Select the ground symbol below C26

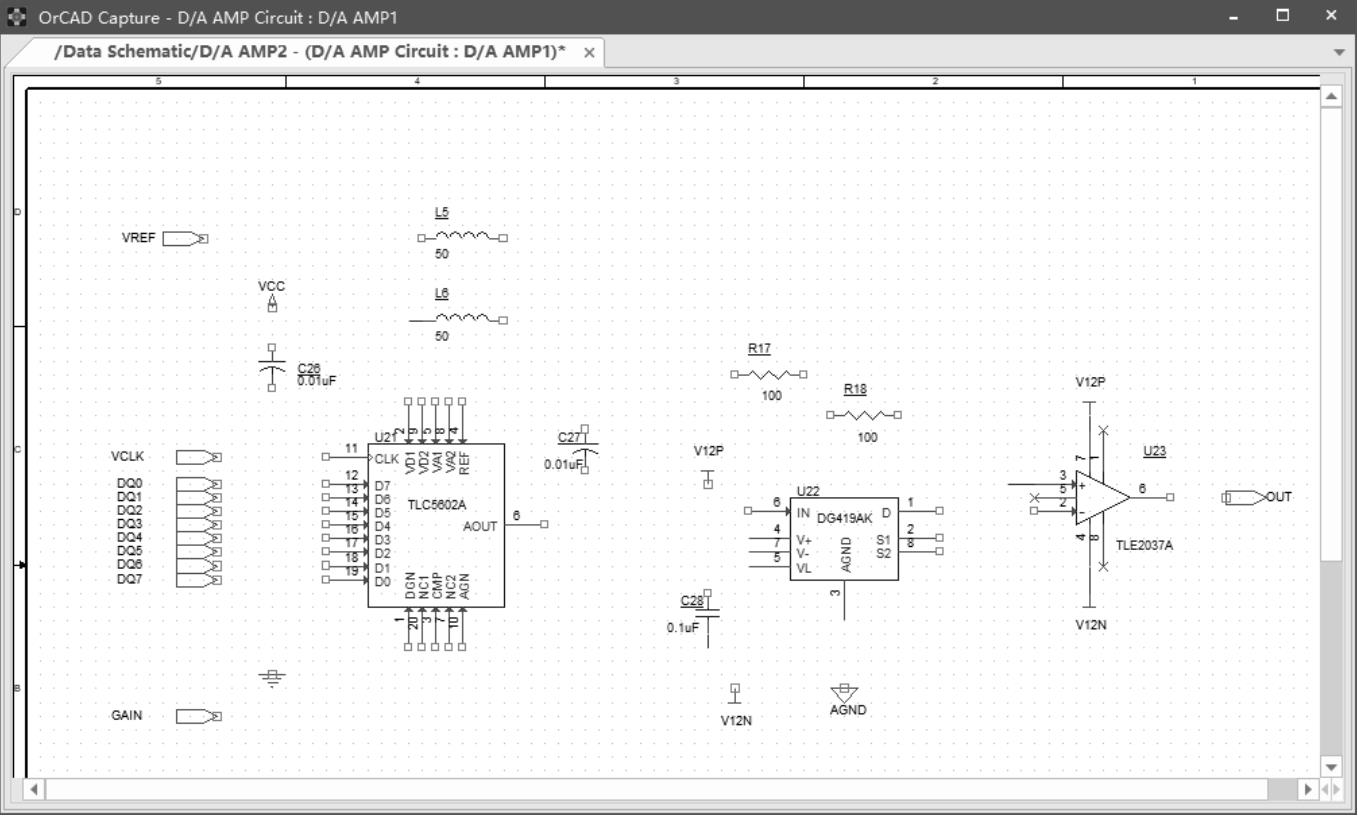272,677
